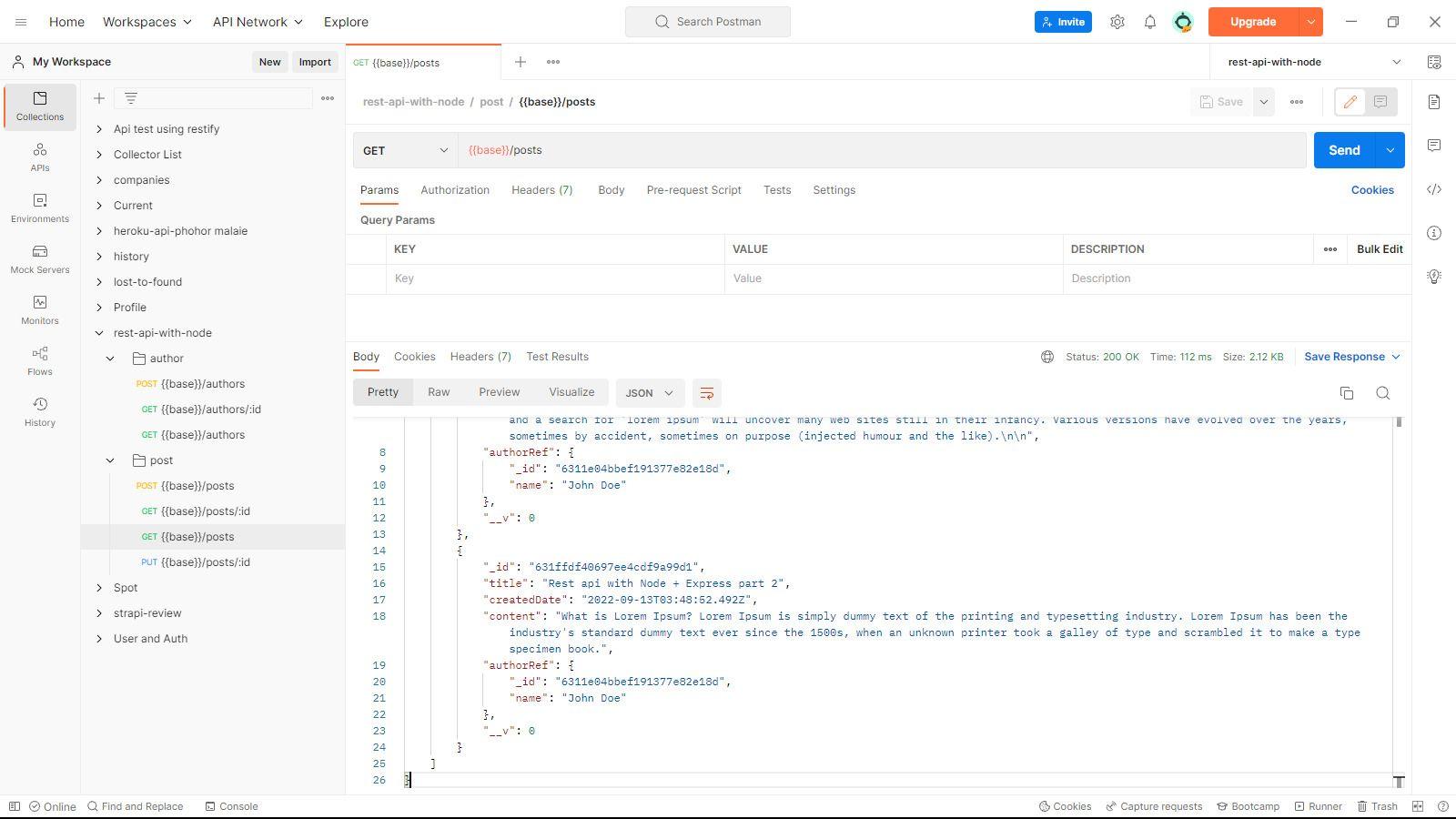Click the query param Key field
1456x819 pixels.
click(556, 278)
